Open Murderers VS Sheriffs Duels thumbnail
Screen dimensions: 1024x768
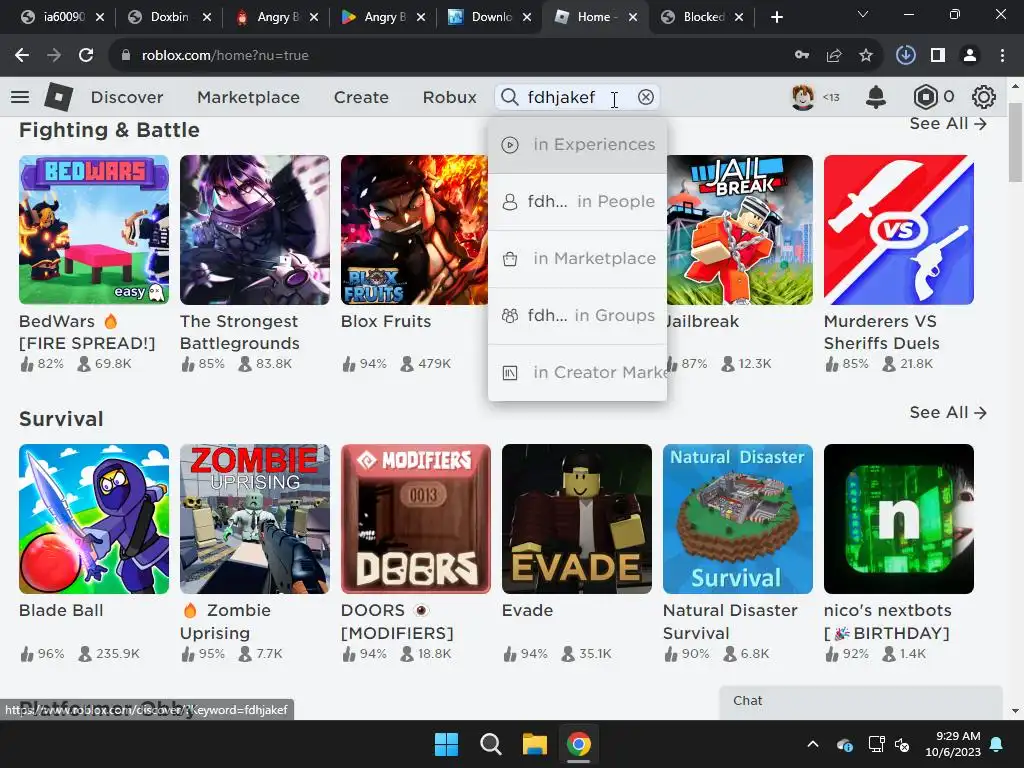[x=899, y=230]
